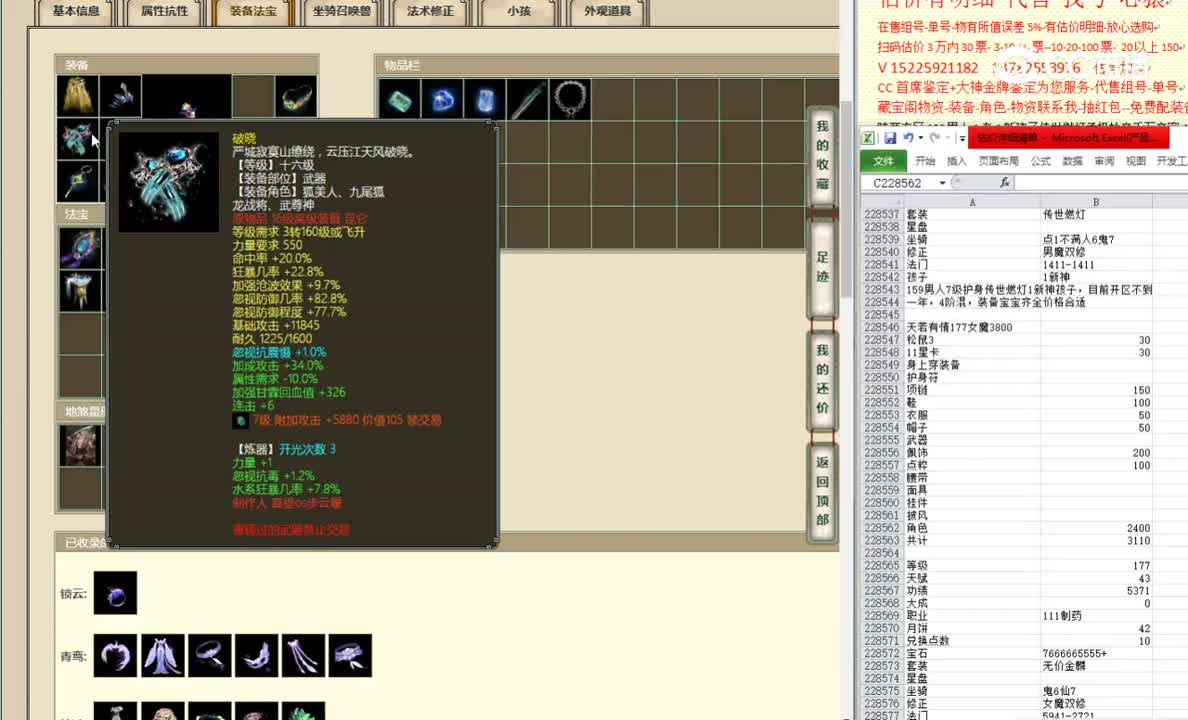Open the Excel 视图 ribbon tab
Viewport: 1188px width, 720px height.
[1136, 161]
